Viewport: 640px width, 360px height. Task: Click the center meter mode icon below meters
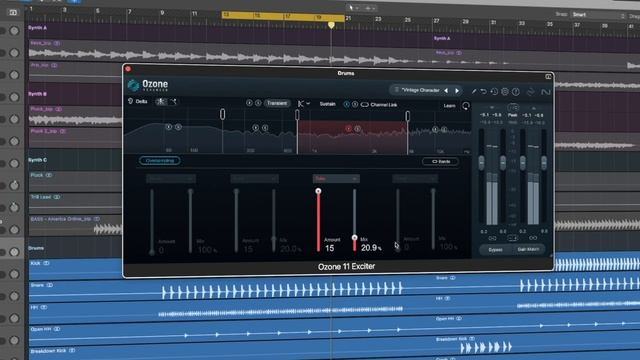point(513,238)
